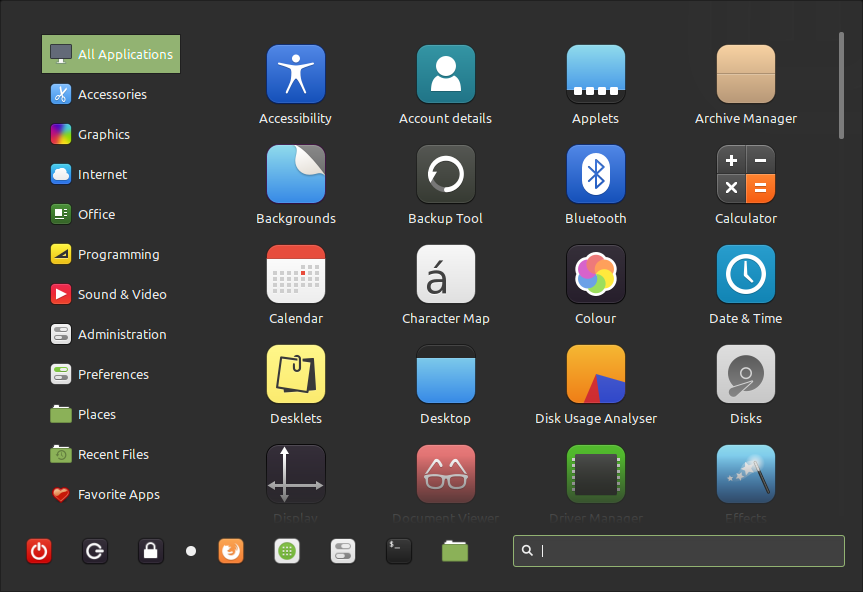Viewport: 863px width, 592px height.
Task: Open the Display settings icon
Action: 296,474
